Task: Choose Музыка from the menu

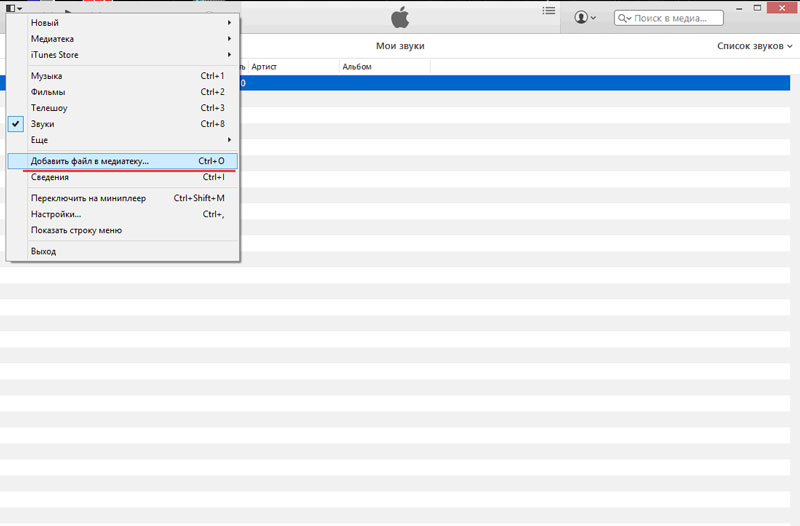Action: 47,76
